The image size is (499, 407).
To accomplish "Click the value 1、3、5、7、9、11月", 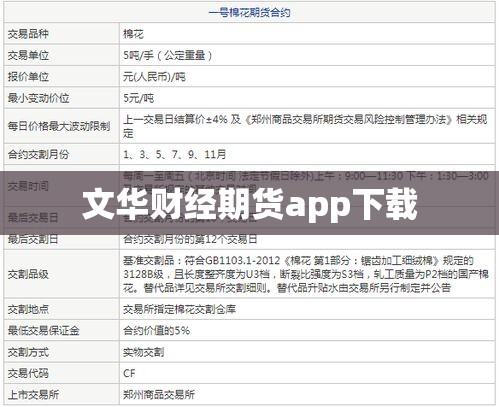I will [x=175, y=154].
